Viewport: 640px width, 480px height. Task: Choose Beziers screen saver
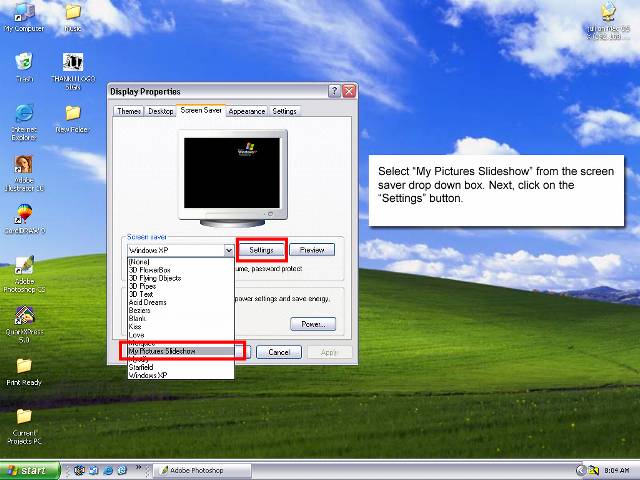181,311
